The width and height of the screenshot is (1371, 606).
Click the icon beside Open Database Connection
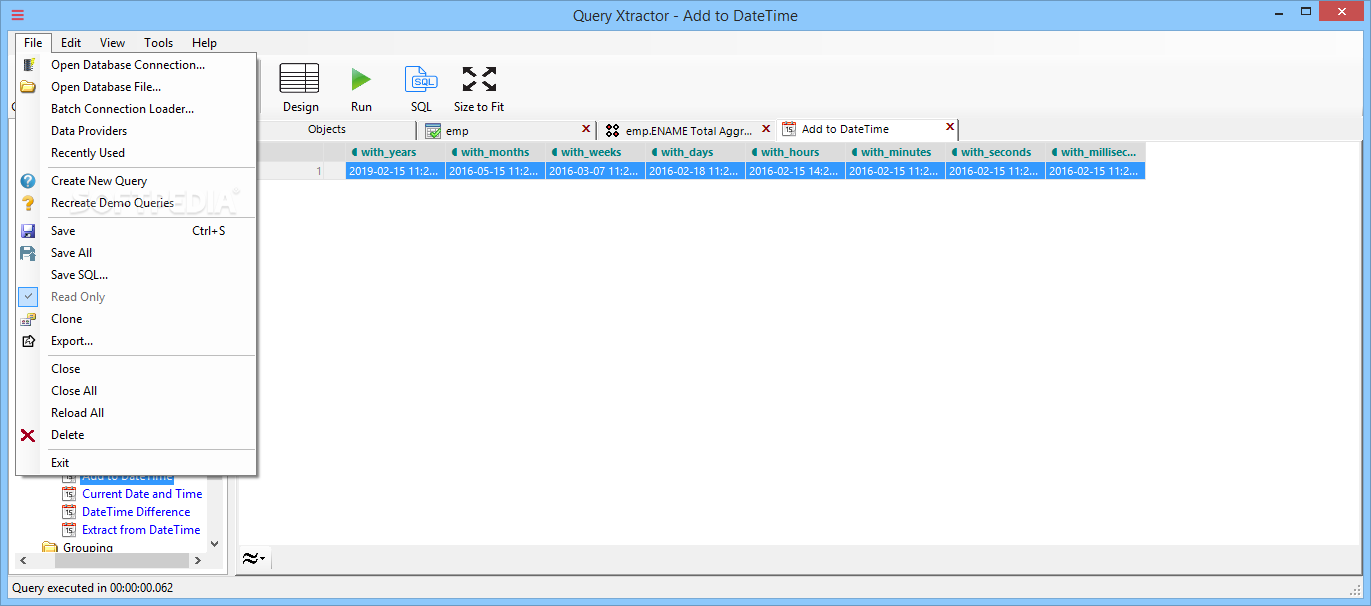[x=29, y=65]
